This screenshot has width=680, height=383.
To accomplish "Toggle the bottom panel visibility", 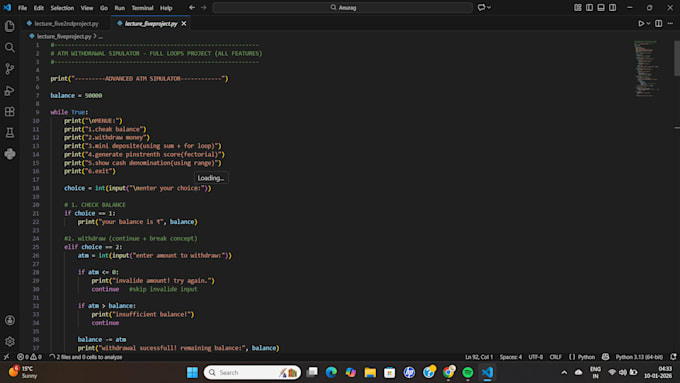I will (601, 7).
